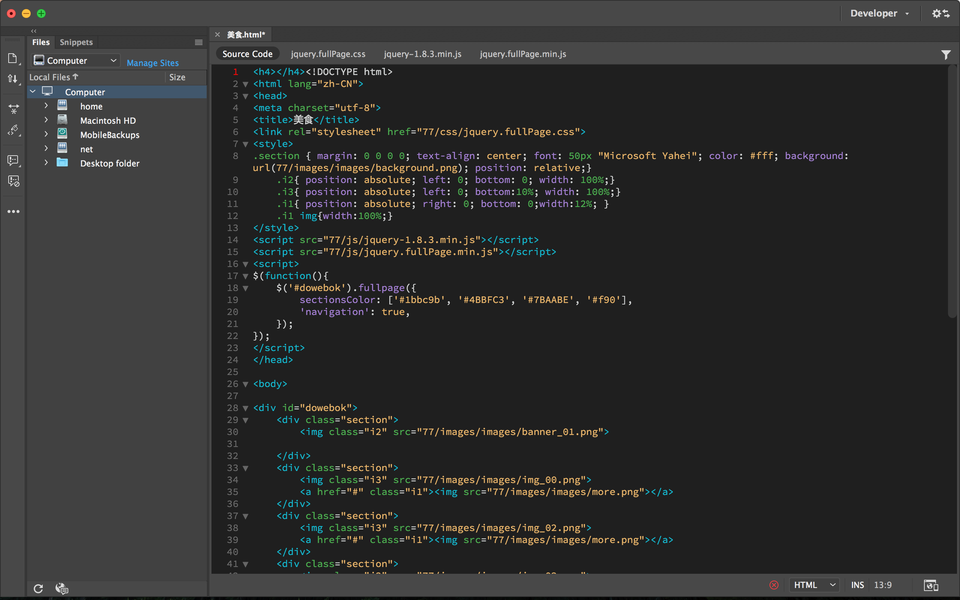Select the MobileBackups volume
The width and height of the screenshot is (960, 600).
pyautogui.click(x=110, y=135)
